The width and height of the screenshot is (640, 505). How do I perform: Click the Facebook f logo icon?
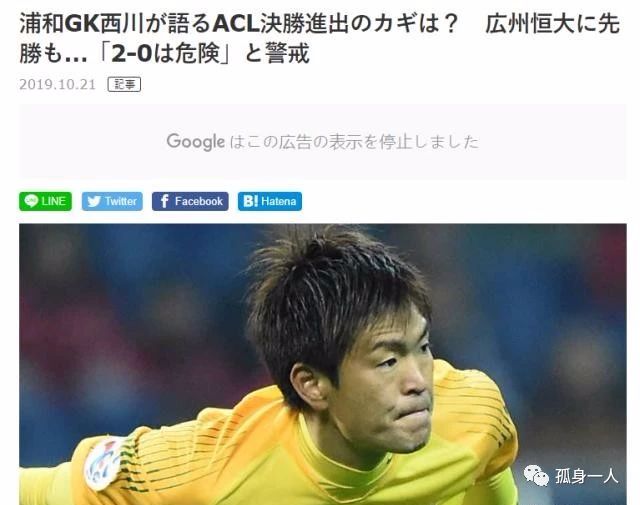[x=164, y=201]
